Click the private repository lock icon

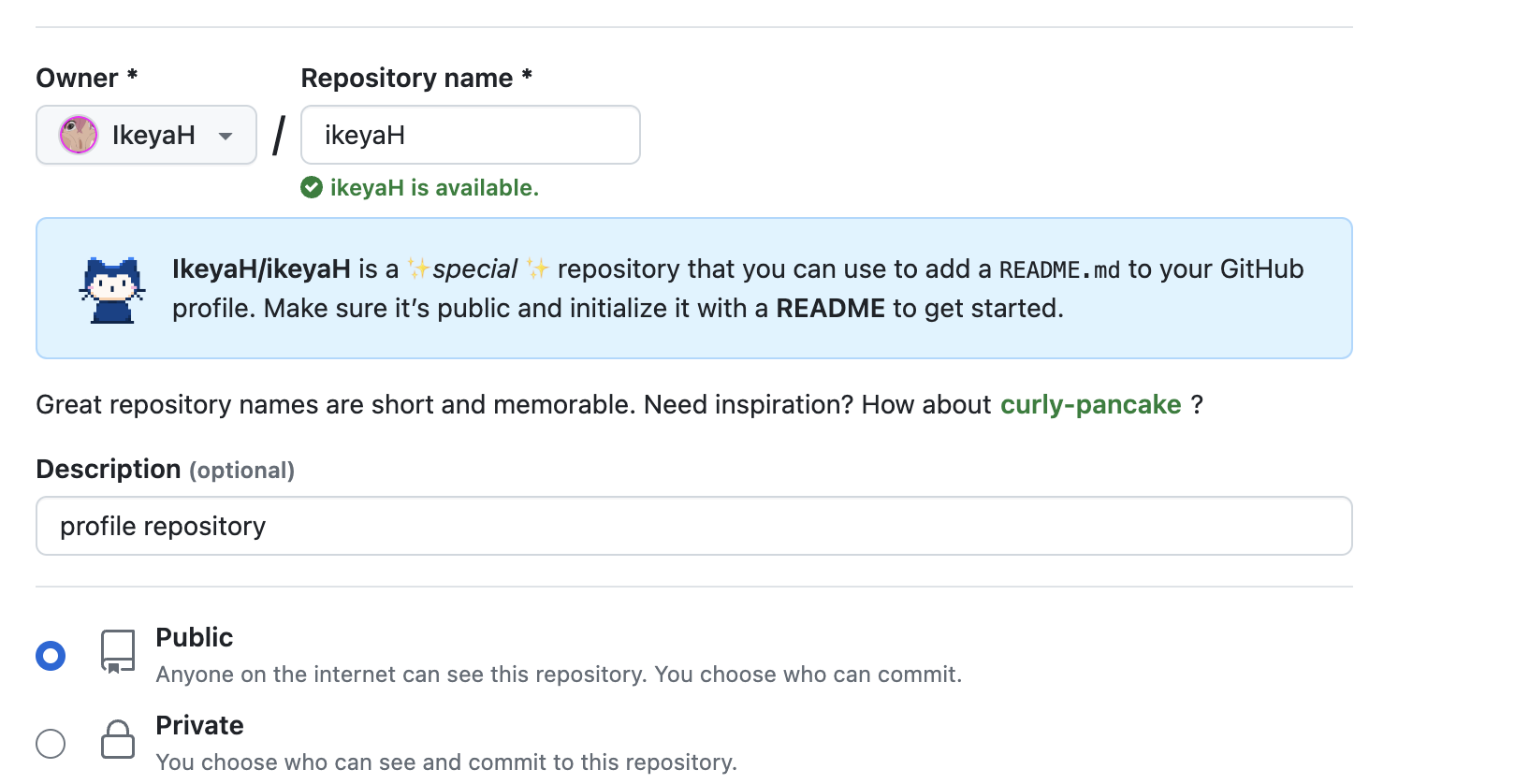[x=118, y=739]
